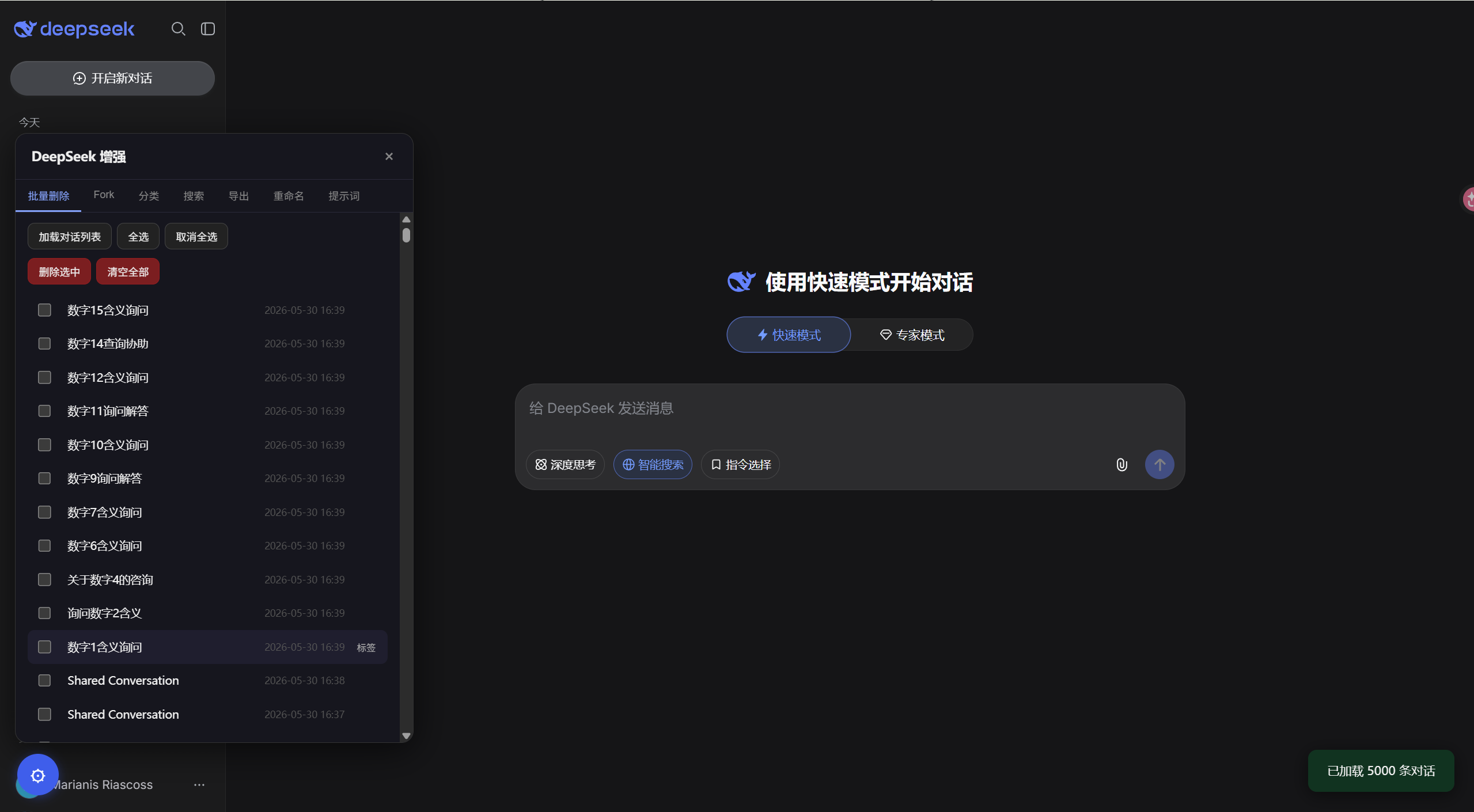Screen dimensions: 1474x812
Task: Open the user menu three dots
Action: 199,785
